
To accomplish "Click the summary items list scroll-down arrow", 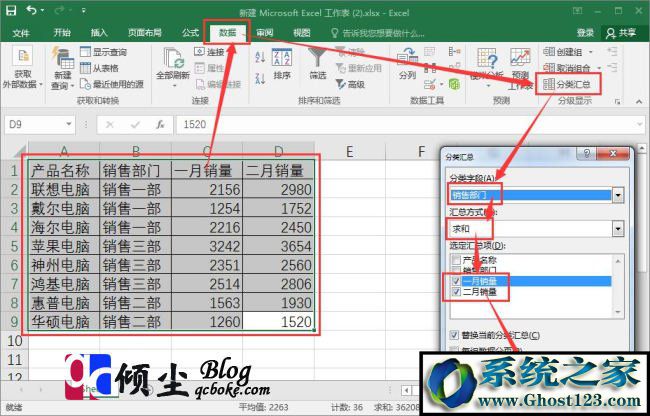I will tap(618, 312).
